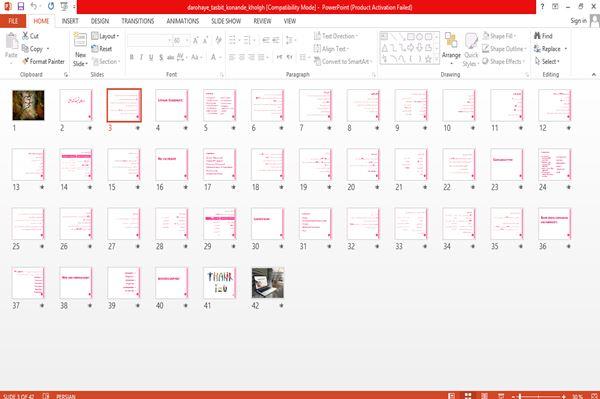Viewport: 600px width, 399px height.
Task: Click the transition star under slide 42
Action: [x=281, y=305]
